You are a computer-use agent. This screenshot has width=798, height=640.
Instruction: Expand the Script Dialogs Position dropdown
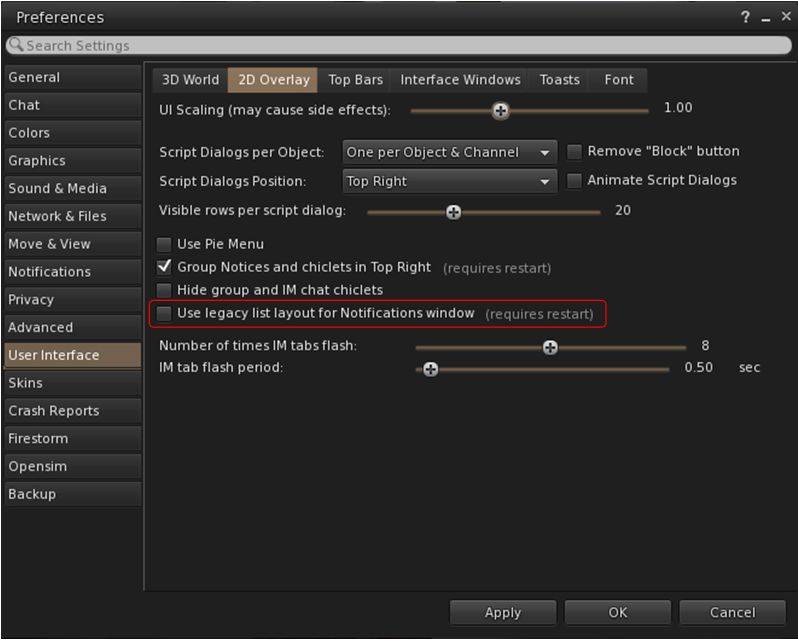449,181
